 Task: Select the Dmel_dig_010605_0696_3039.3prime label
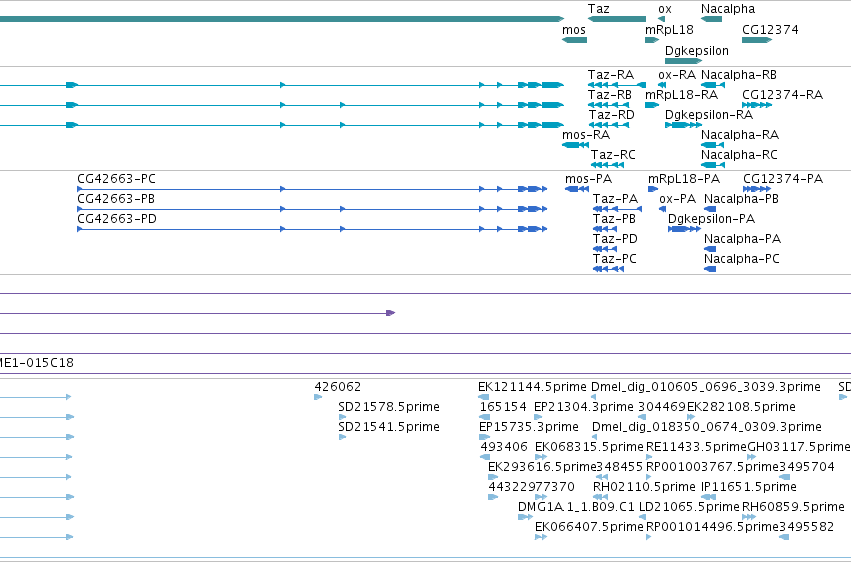706,387
